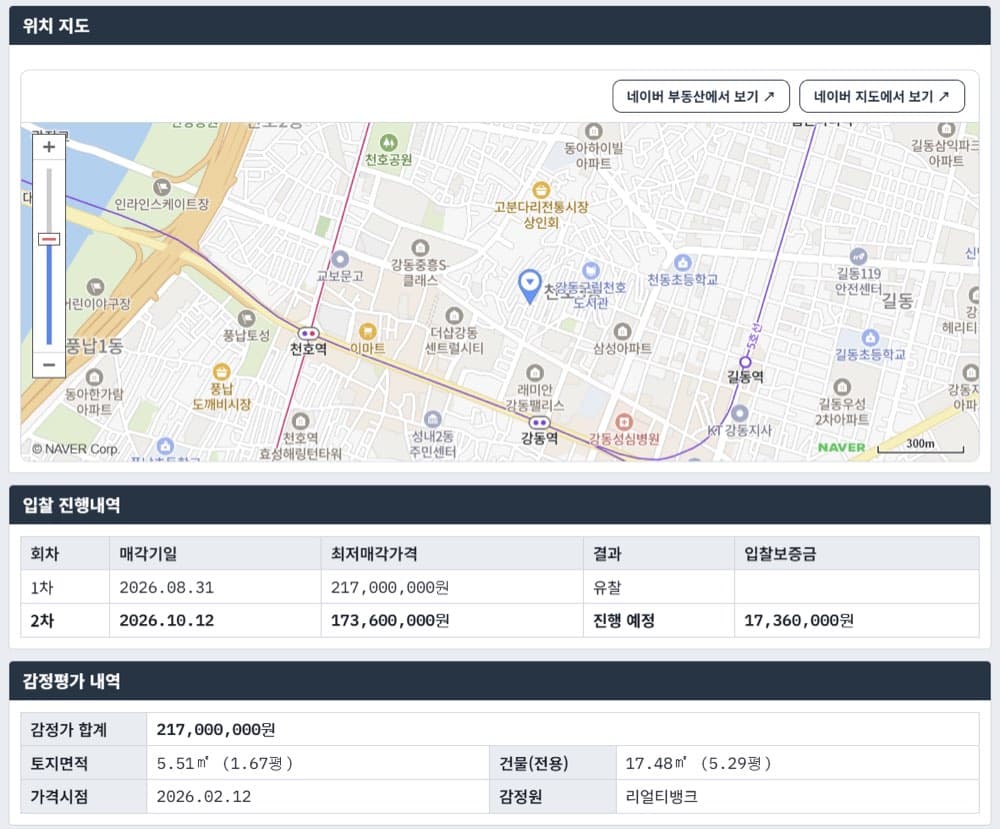Click 동아하이빌 아파트 building icon
Viewport: 1000px width, 829px height.
[593, 131]
